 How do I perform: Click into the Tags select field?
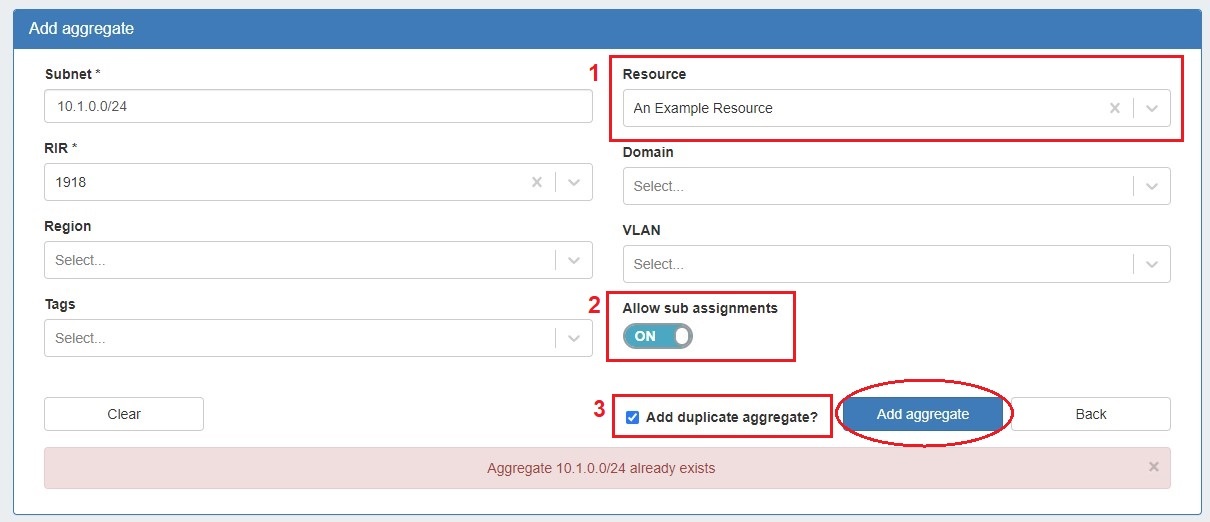(x=298, y=338)
